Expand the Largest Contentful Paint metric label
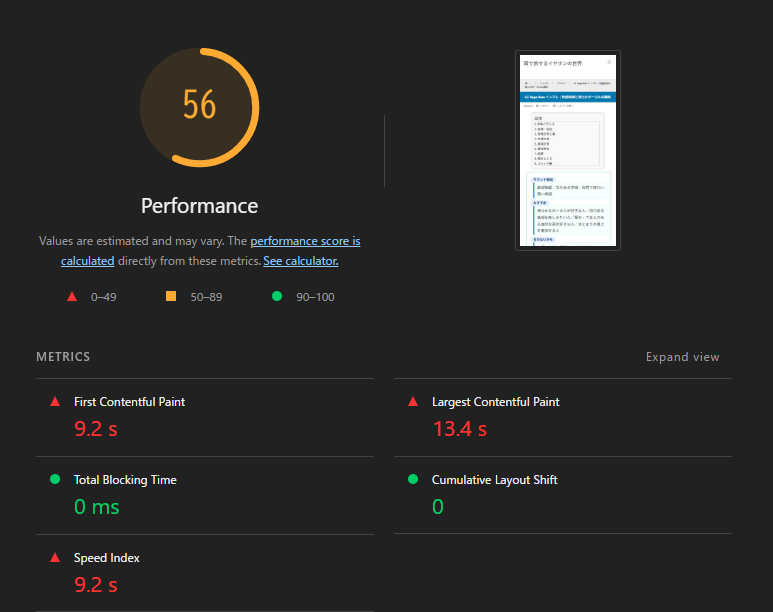The width and height of the screenshot is (773, 612). [495, 402]
